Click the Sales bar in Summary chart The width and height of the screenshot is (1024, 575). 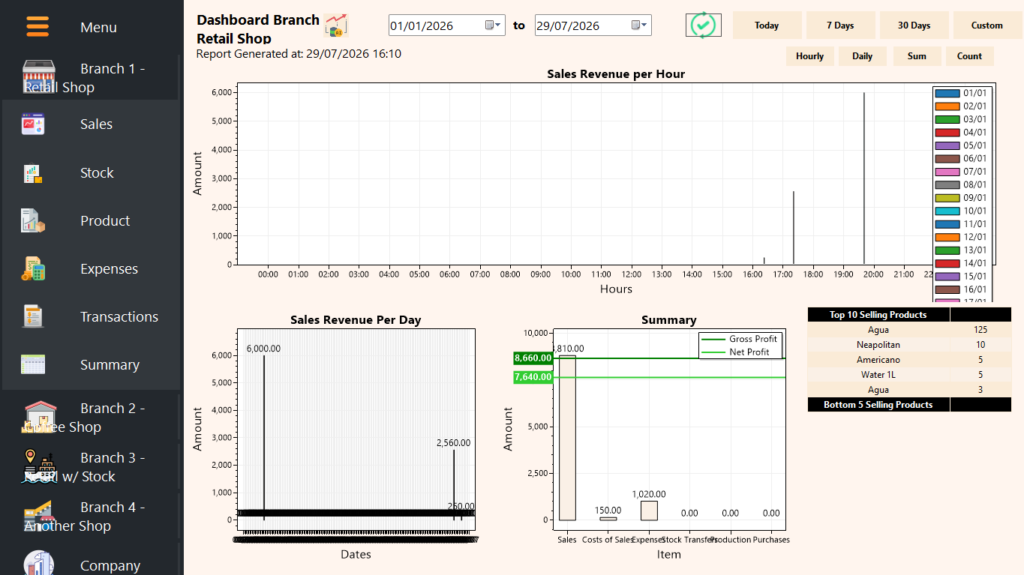coord(568,438)
